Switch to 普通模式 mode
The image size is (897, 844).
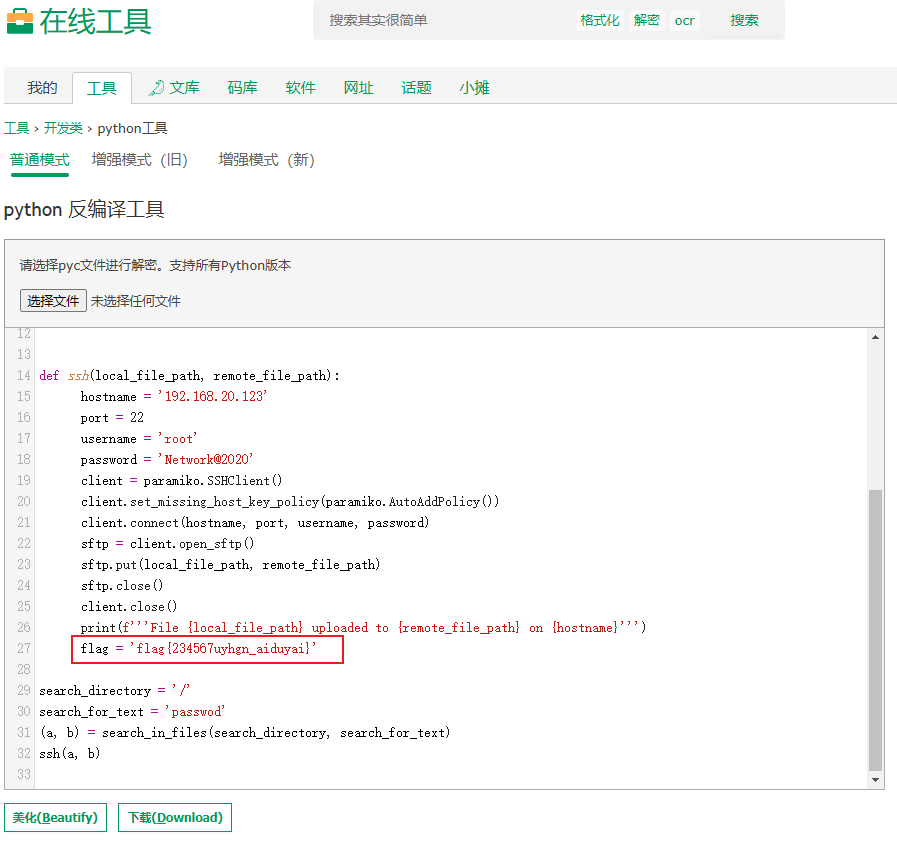click(x=40, y=160)
